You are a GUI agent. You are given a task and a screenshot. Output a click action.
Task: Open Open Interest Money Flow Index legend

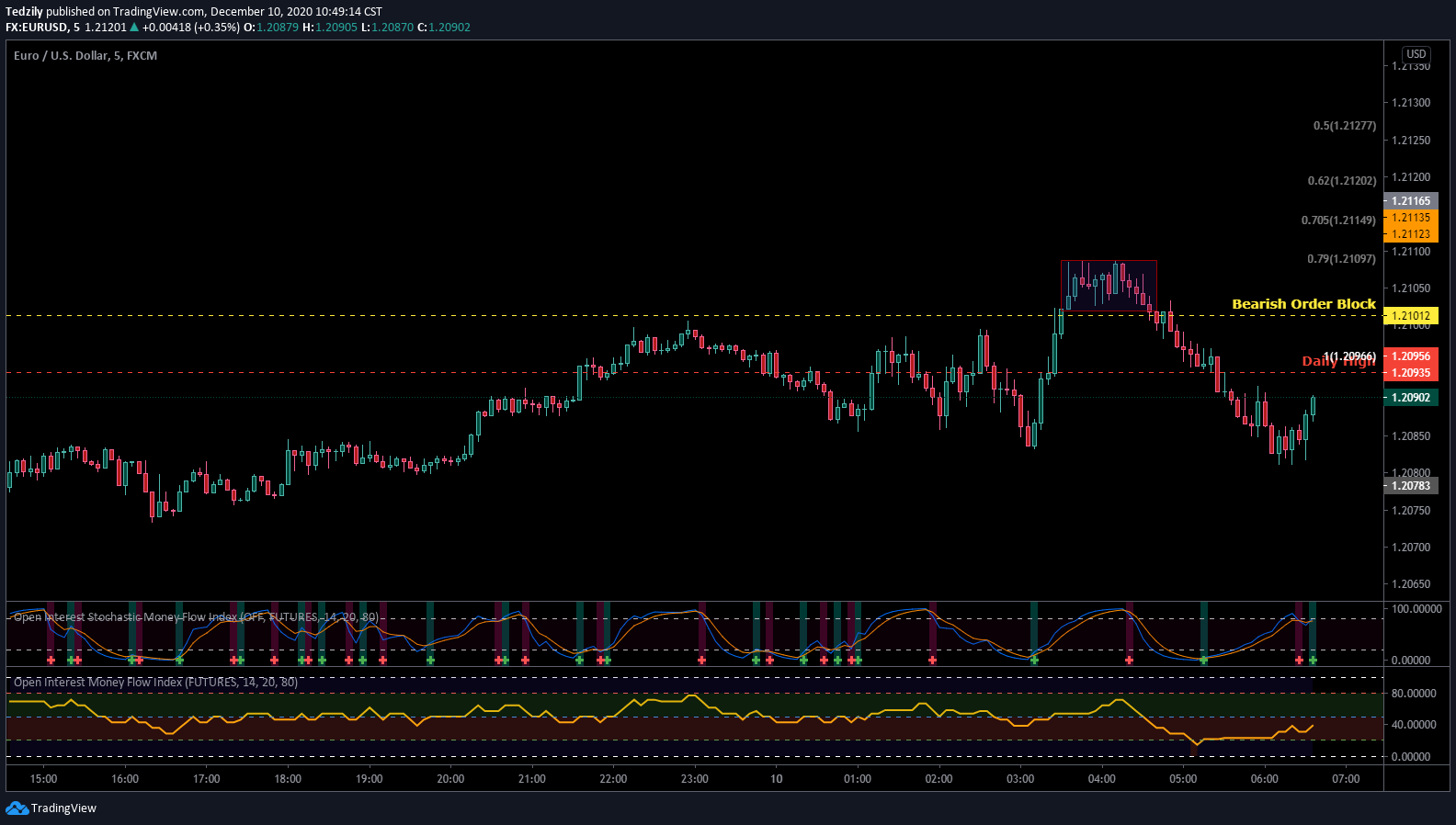(155, 682)
